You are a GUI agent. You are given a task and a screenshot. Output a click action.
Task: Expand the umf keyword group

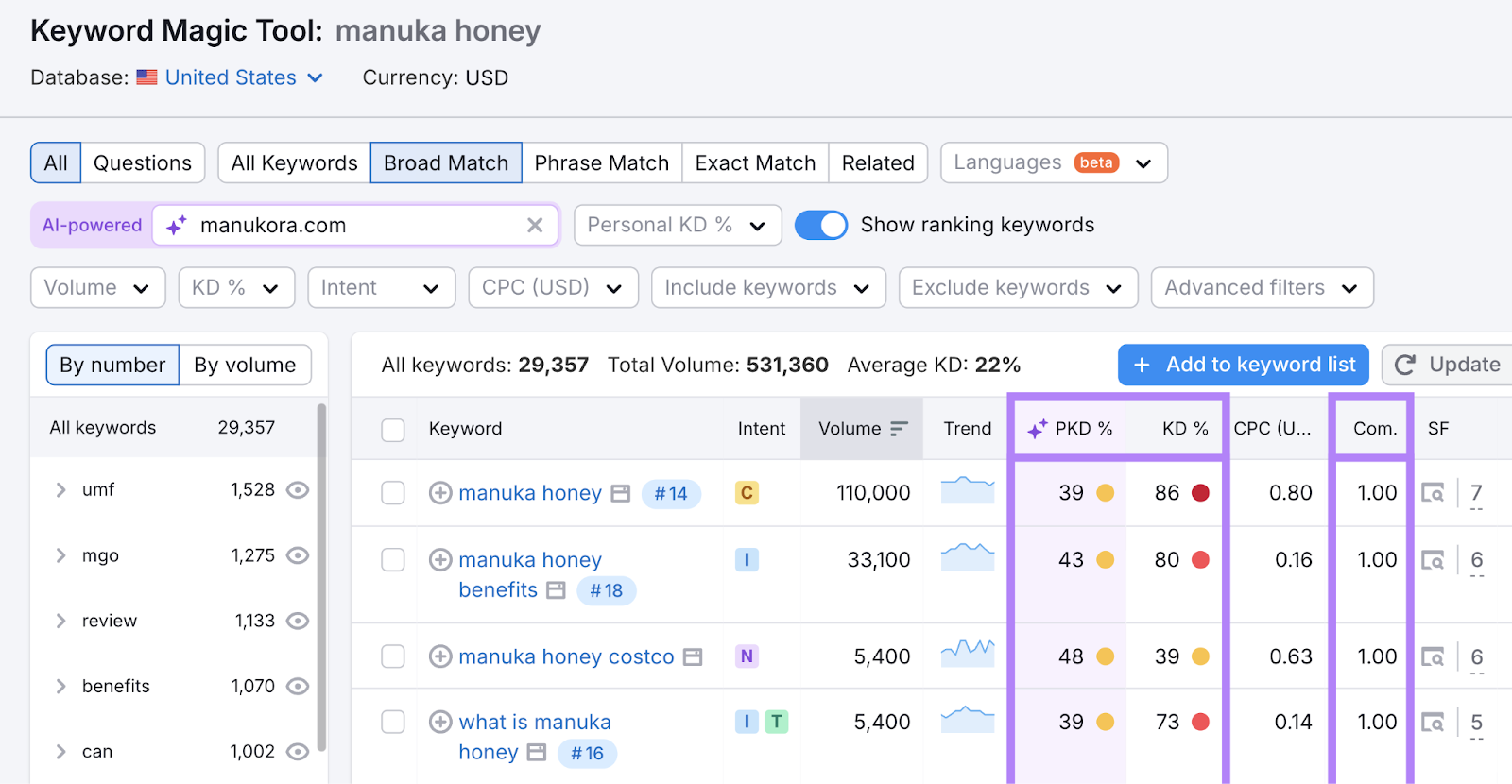pos(60,489)
